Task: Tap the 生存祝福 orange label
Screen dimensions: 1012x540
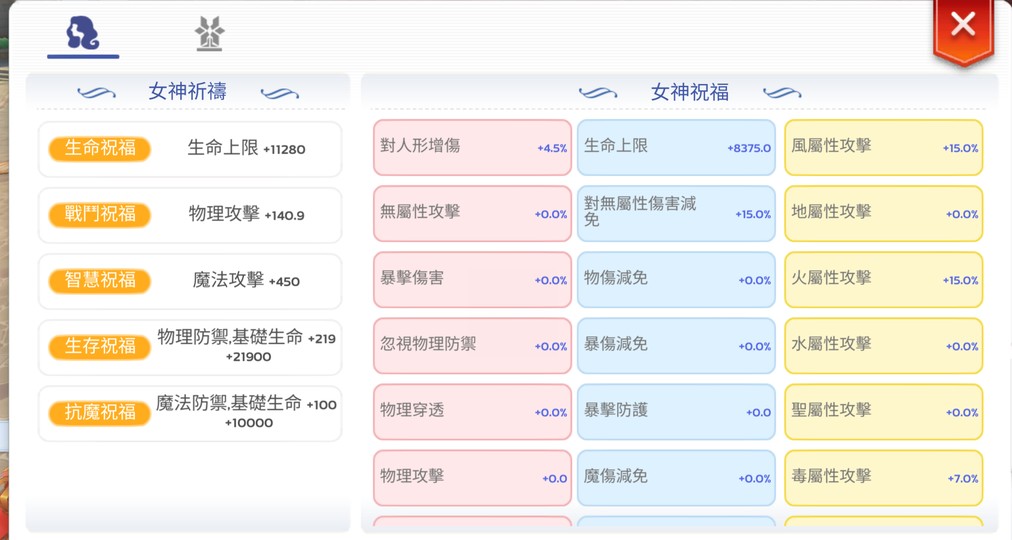Action: coord(100,346)
